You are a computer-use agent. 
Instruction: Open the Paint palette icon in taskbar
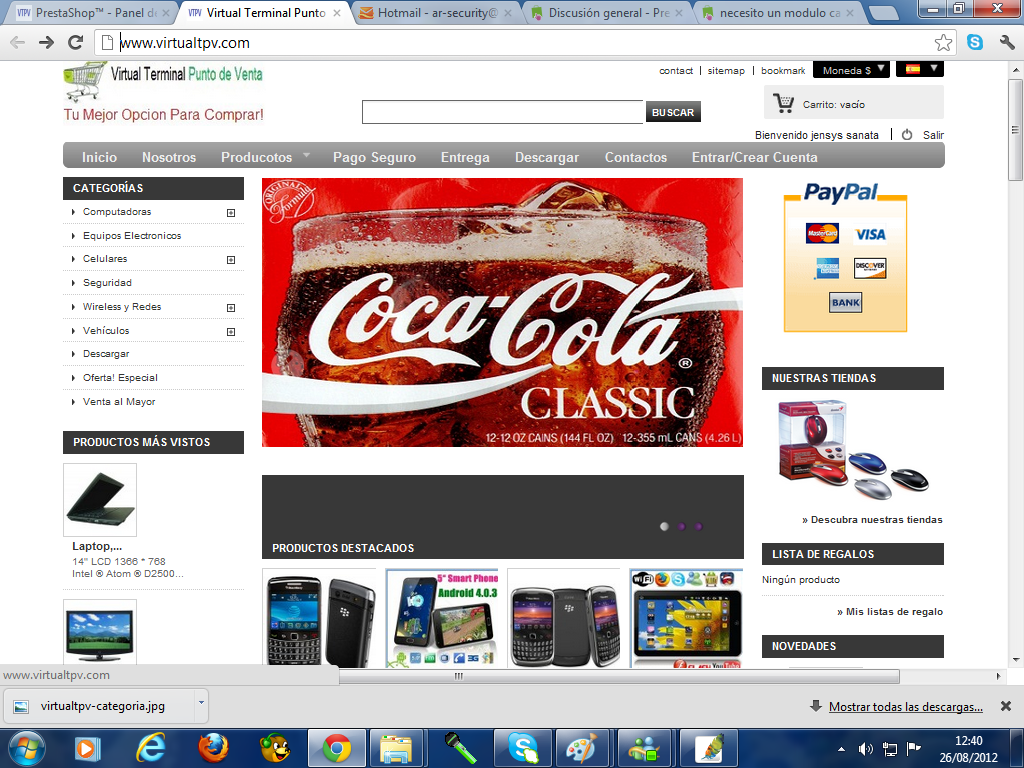coord(581,748)
